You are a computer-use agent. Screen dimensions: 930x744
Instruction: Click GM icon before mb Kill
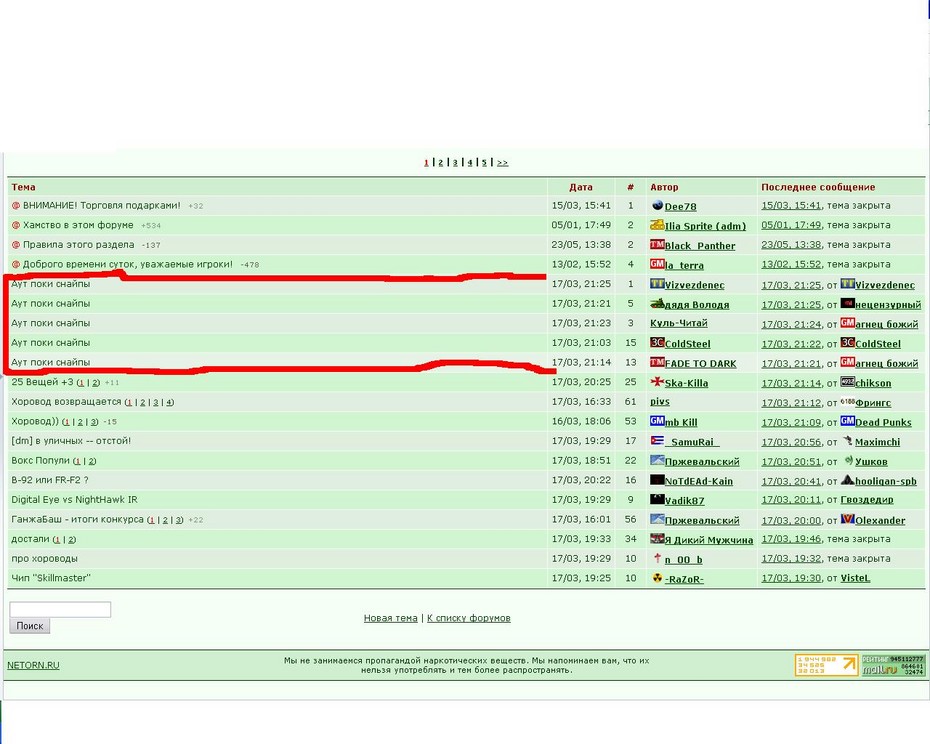click(657, 421)
